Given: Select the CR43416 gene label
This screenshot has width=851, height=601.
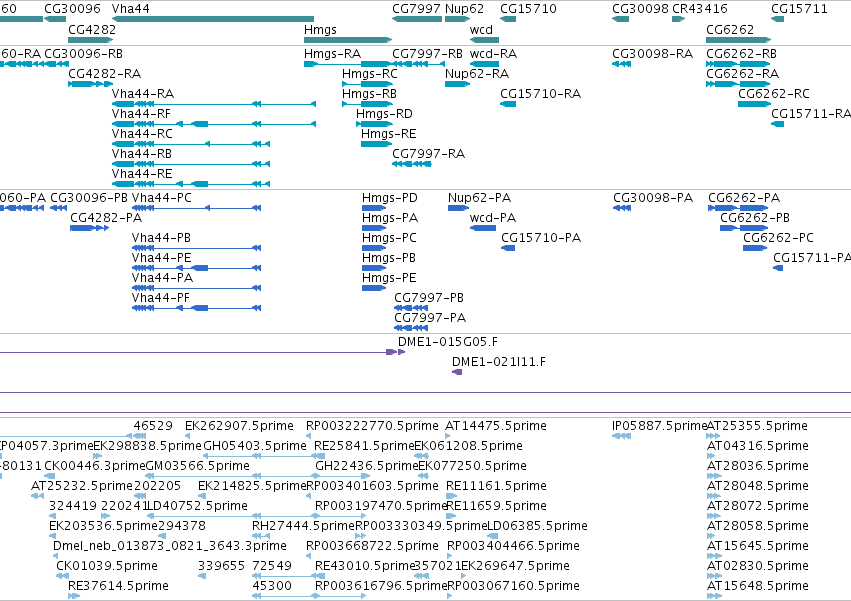Looking at the screenshot, I should [700, 9].
